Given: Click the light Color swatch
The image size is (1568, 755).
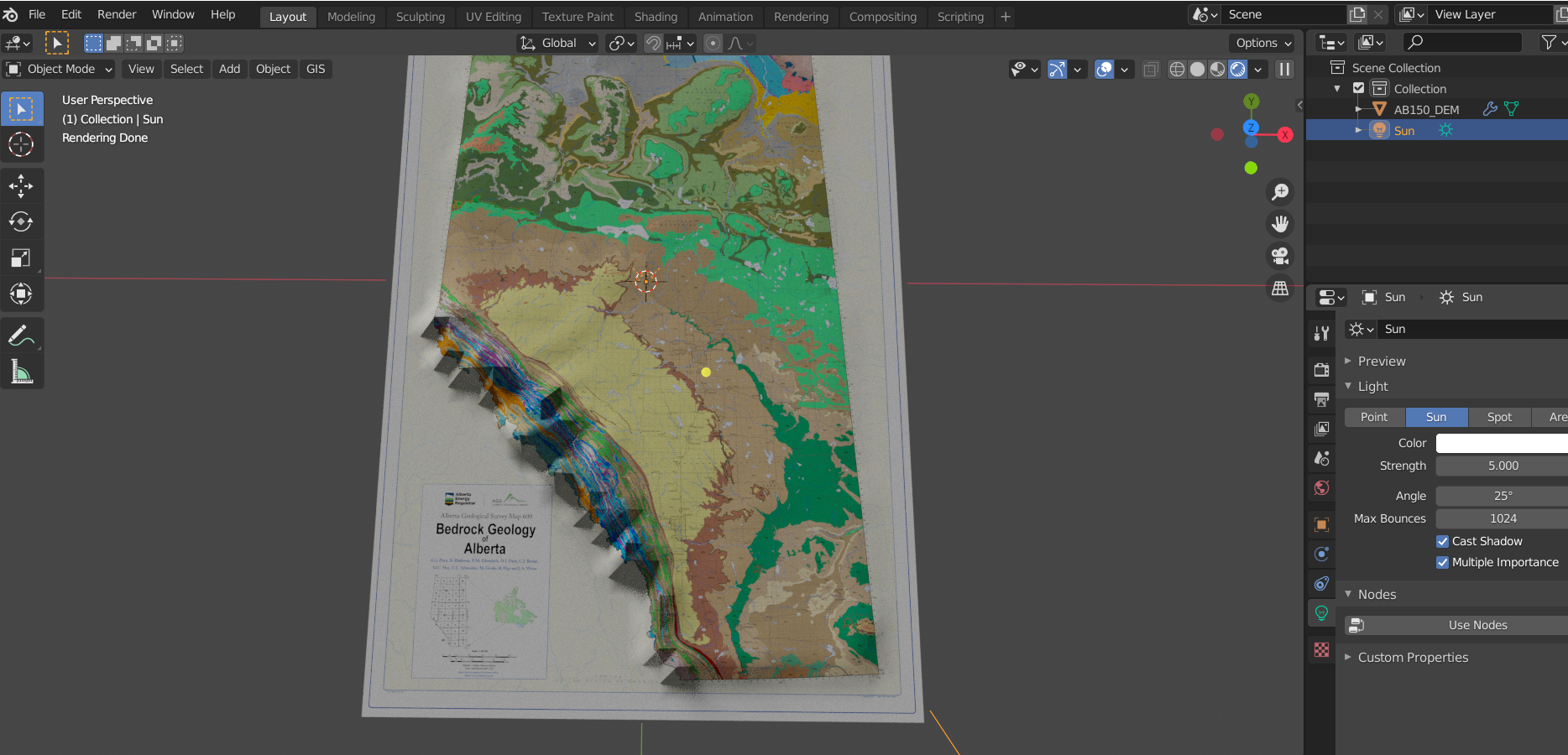Looking at the screenshot, I should pyautogui.click(x=1501, y=443).
